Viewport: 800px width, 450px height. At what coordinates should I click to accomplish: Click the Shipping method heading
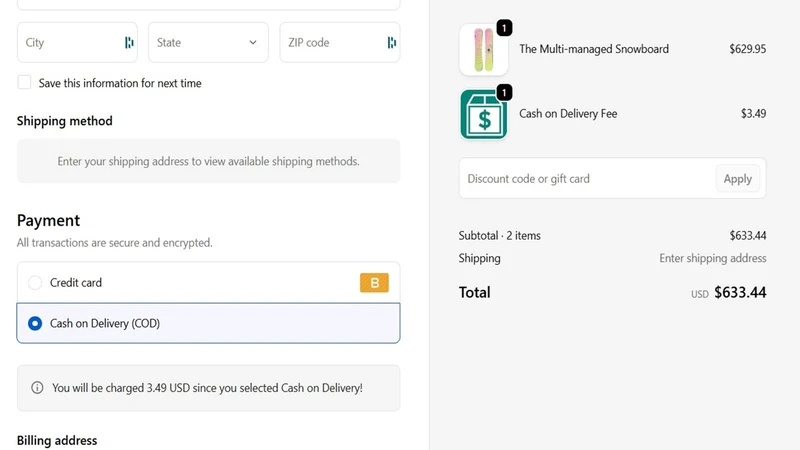pyautogui.click(x=65, y=121)
